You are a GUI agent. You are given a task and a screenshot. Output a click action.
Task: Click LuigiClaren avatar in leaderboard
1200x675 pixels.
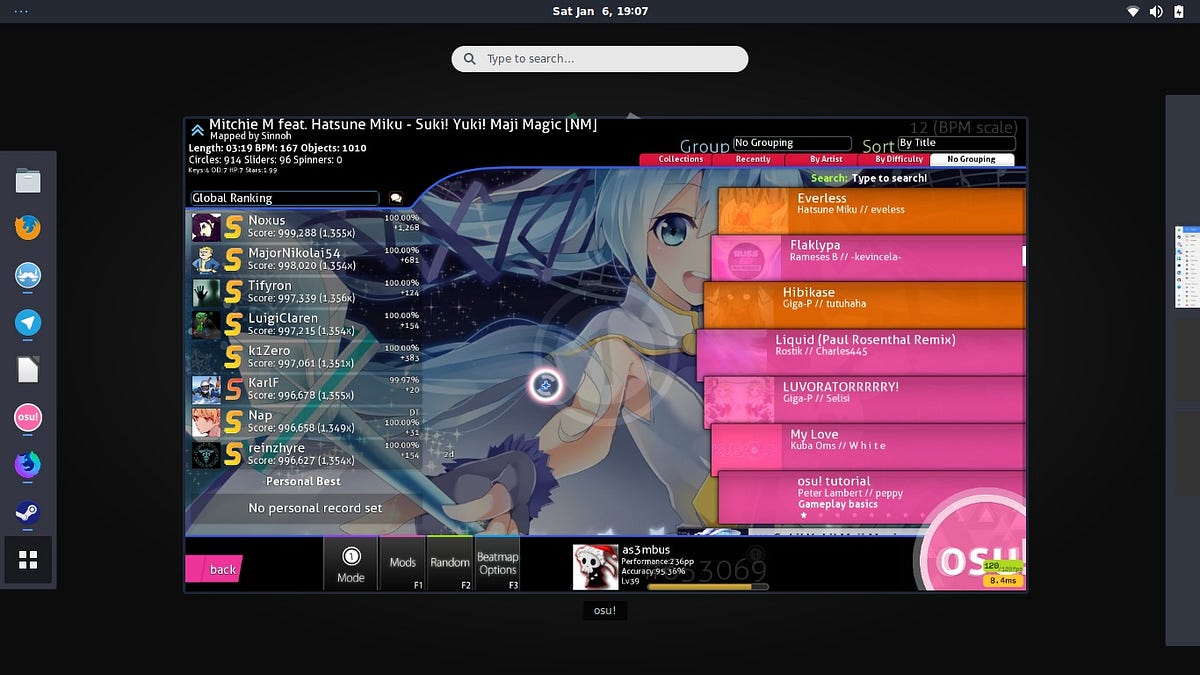tap(206, 325)
